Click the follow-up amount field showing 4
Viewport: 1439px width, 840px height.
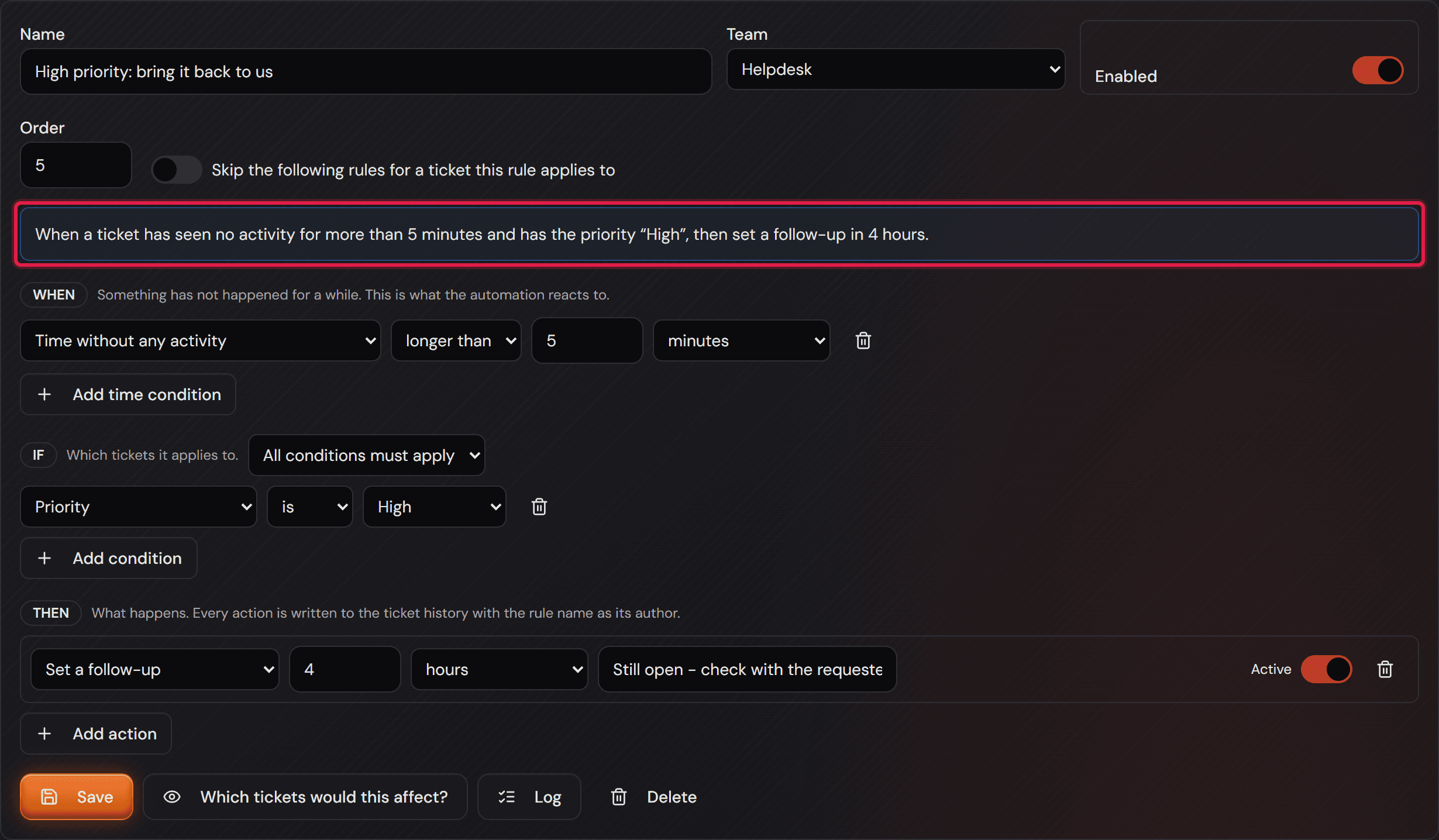tap(345, 669)
